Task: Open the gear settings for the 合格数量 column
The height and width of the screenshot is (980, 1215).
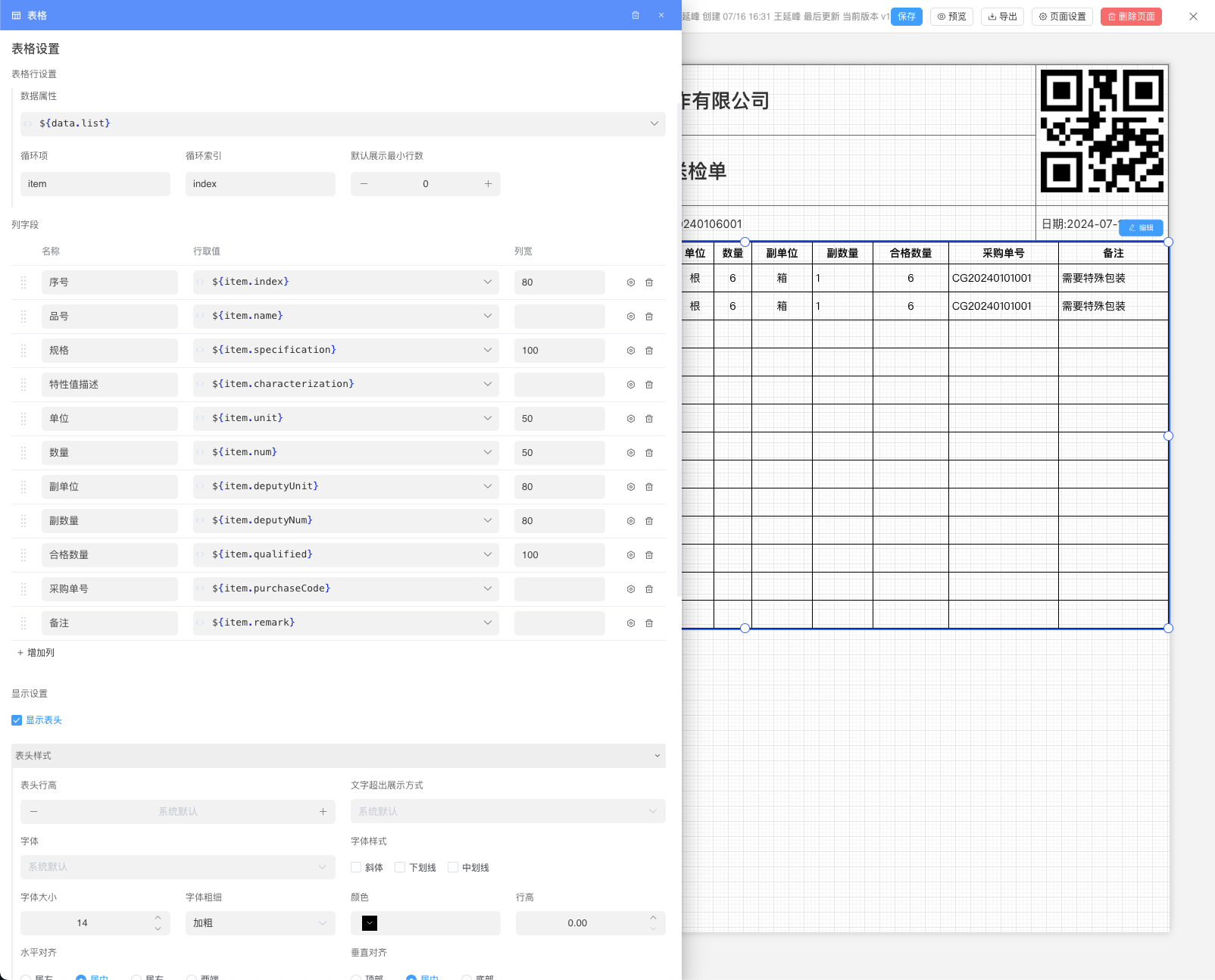Action: point(630,554)
